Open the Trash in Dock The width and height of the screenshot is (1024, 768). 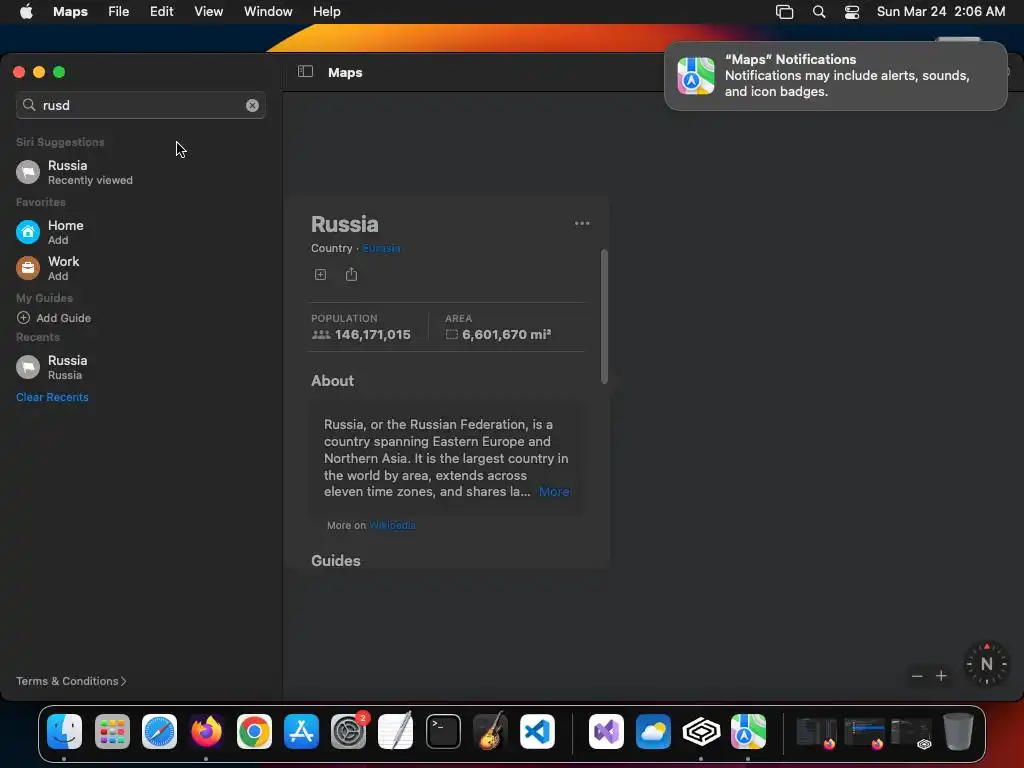click(958, 731)
